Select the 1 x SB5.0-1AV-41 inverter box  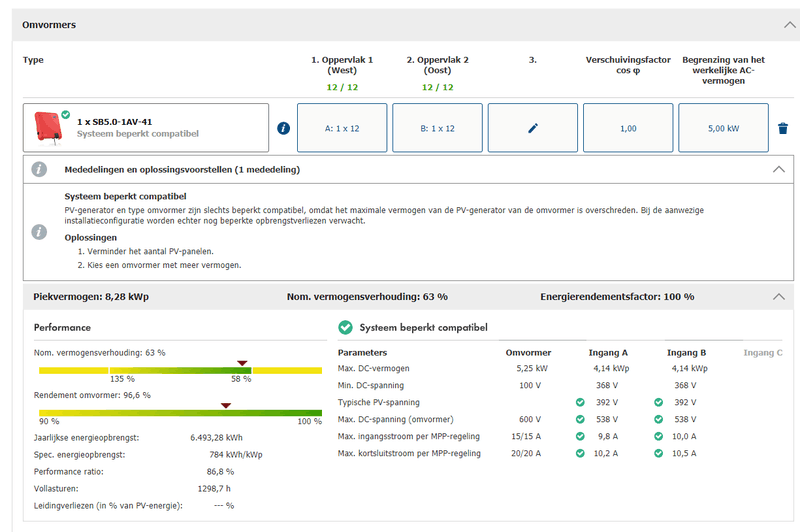(146, 128)
